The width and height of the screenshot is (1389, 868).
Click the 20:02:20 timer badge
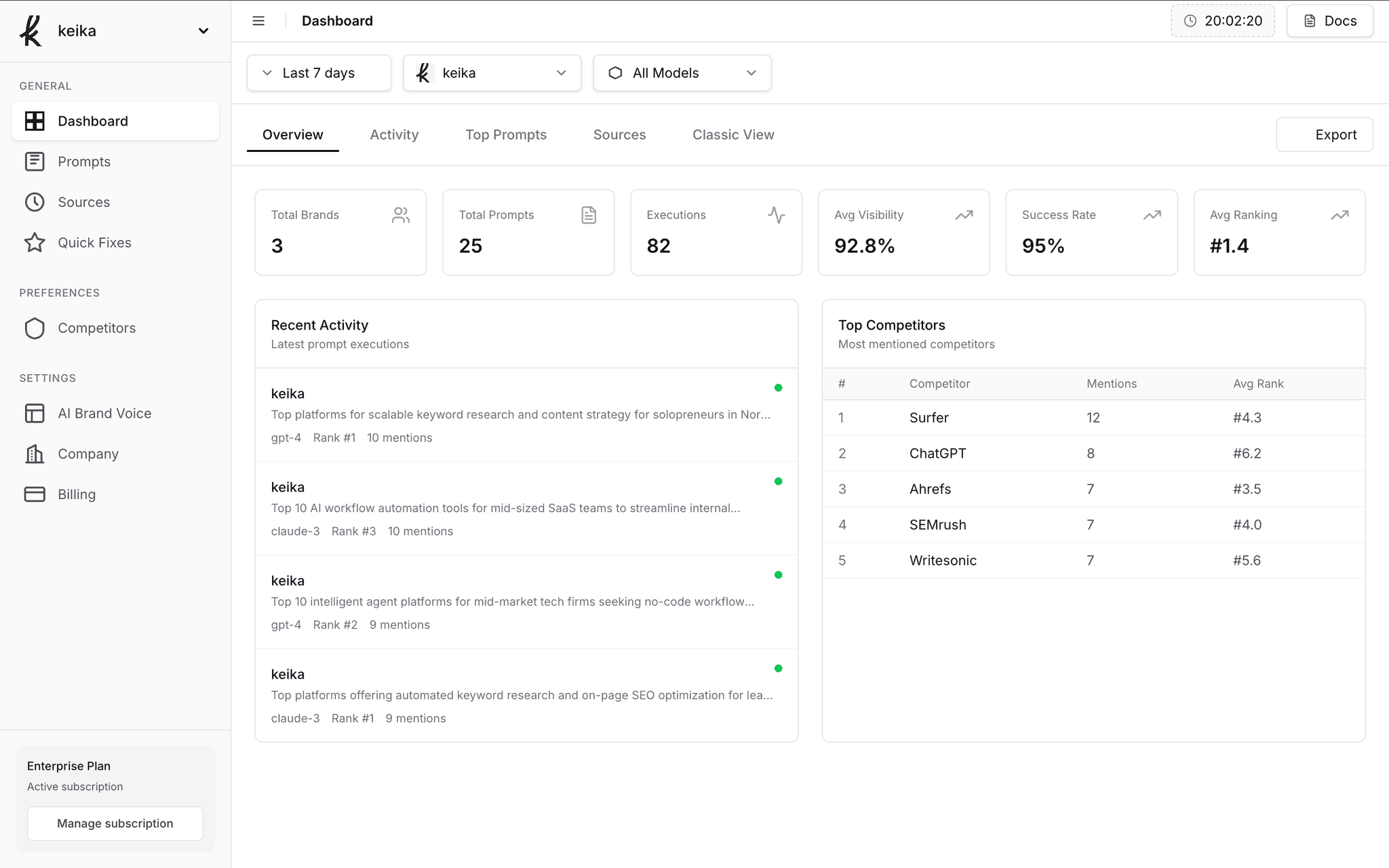(x=1223, y=21)
